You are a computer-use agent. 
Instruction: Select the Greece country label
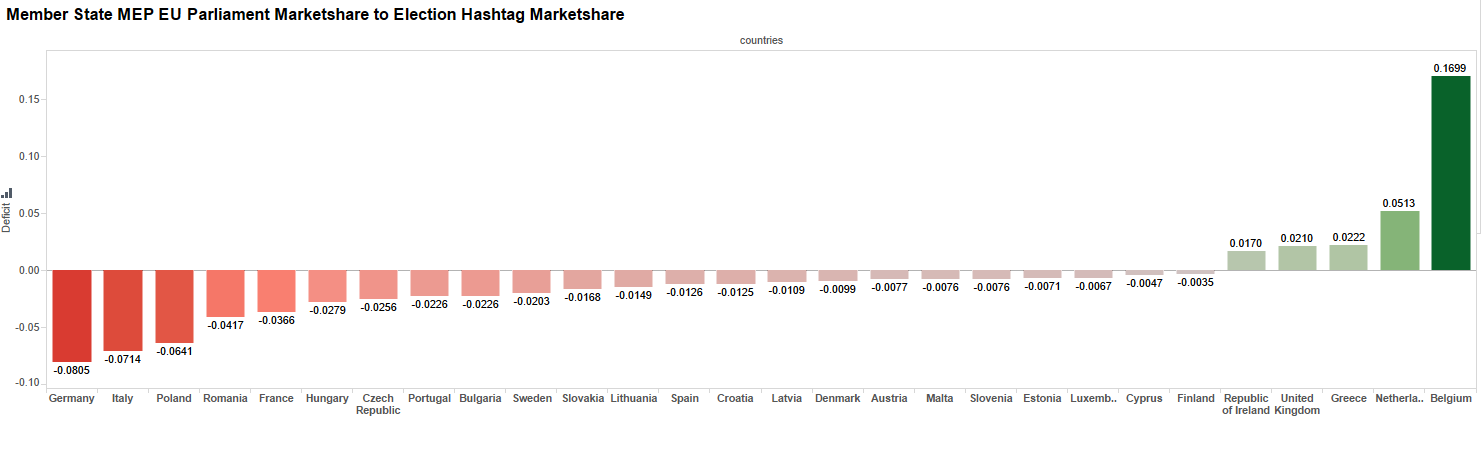[1348, 399]
